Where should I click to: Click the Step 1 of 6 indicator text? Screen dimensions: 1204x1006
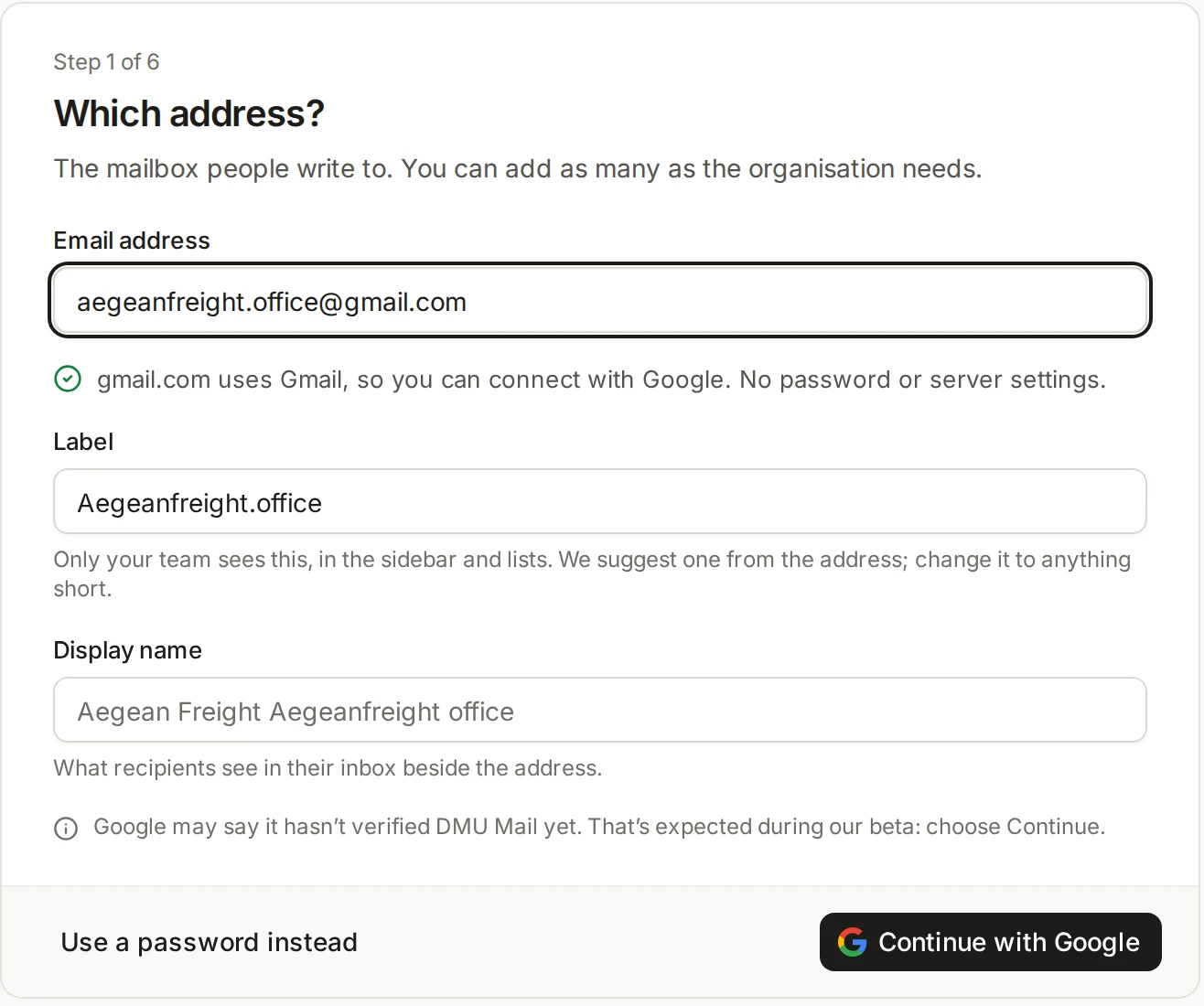(106, 62)
